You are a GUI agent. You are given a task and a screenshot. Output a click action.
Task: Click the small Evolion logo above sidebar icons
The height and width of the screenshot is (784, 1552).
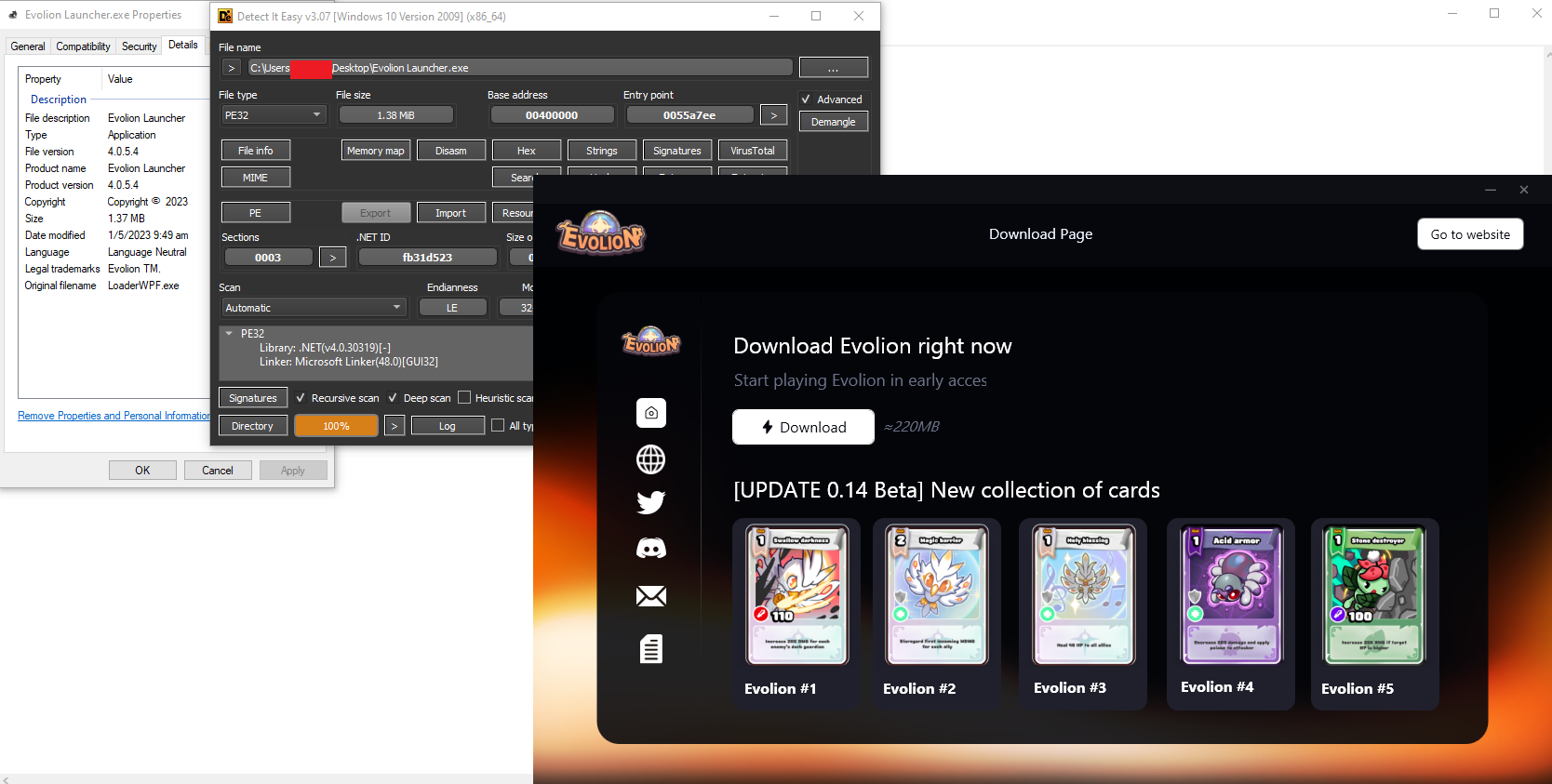coord(651,340)
